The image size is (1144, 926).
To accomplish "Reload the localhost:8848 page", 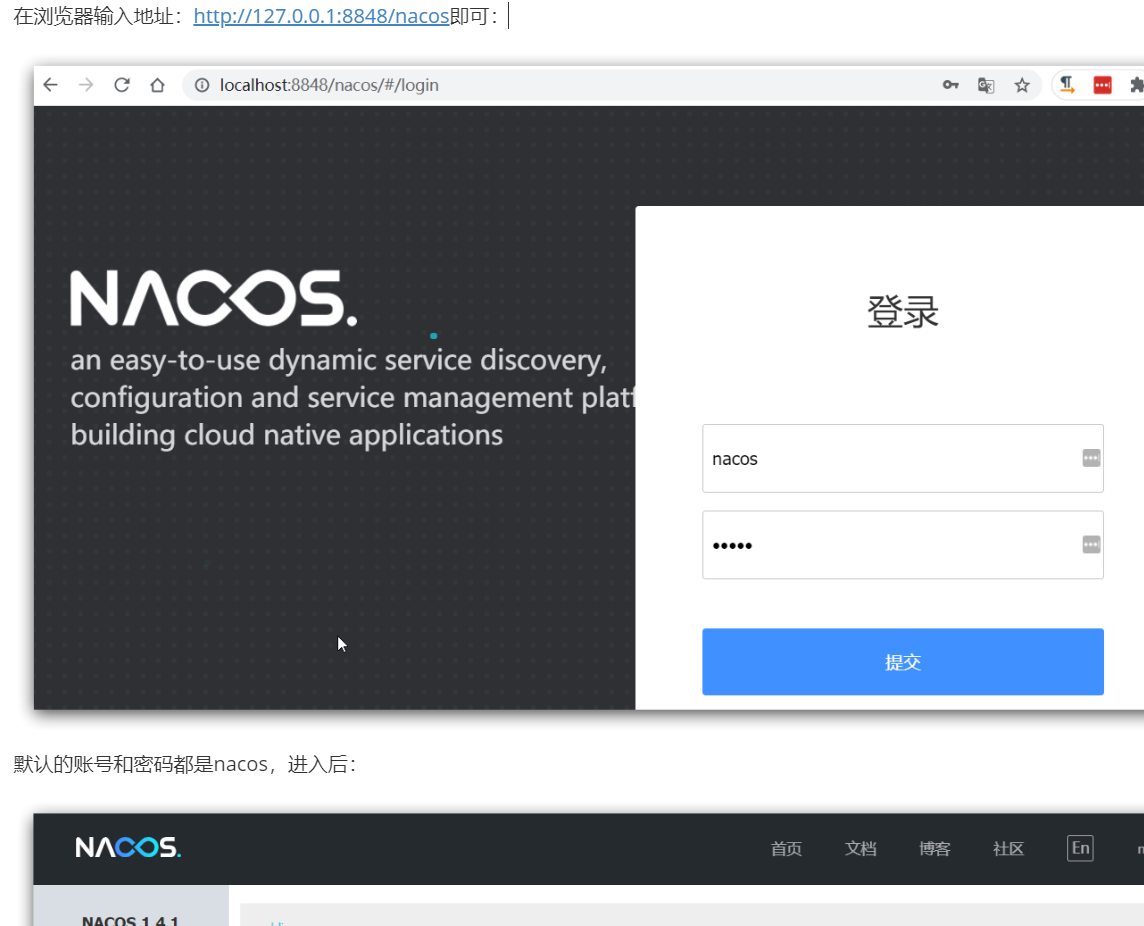I will point(122,85).
